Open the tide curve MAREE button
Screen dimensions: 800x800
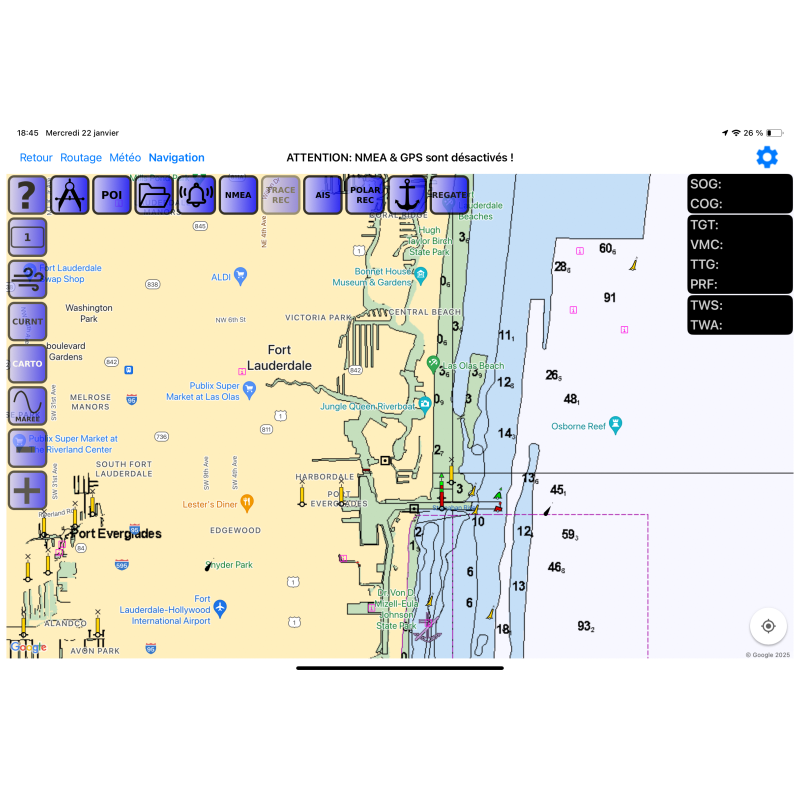tap(28, 406)
